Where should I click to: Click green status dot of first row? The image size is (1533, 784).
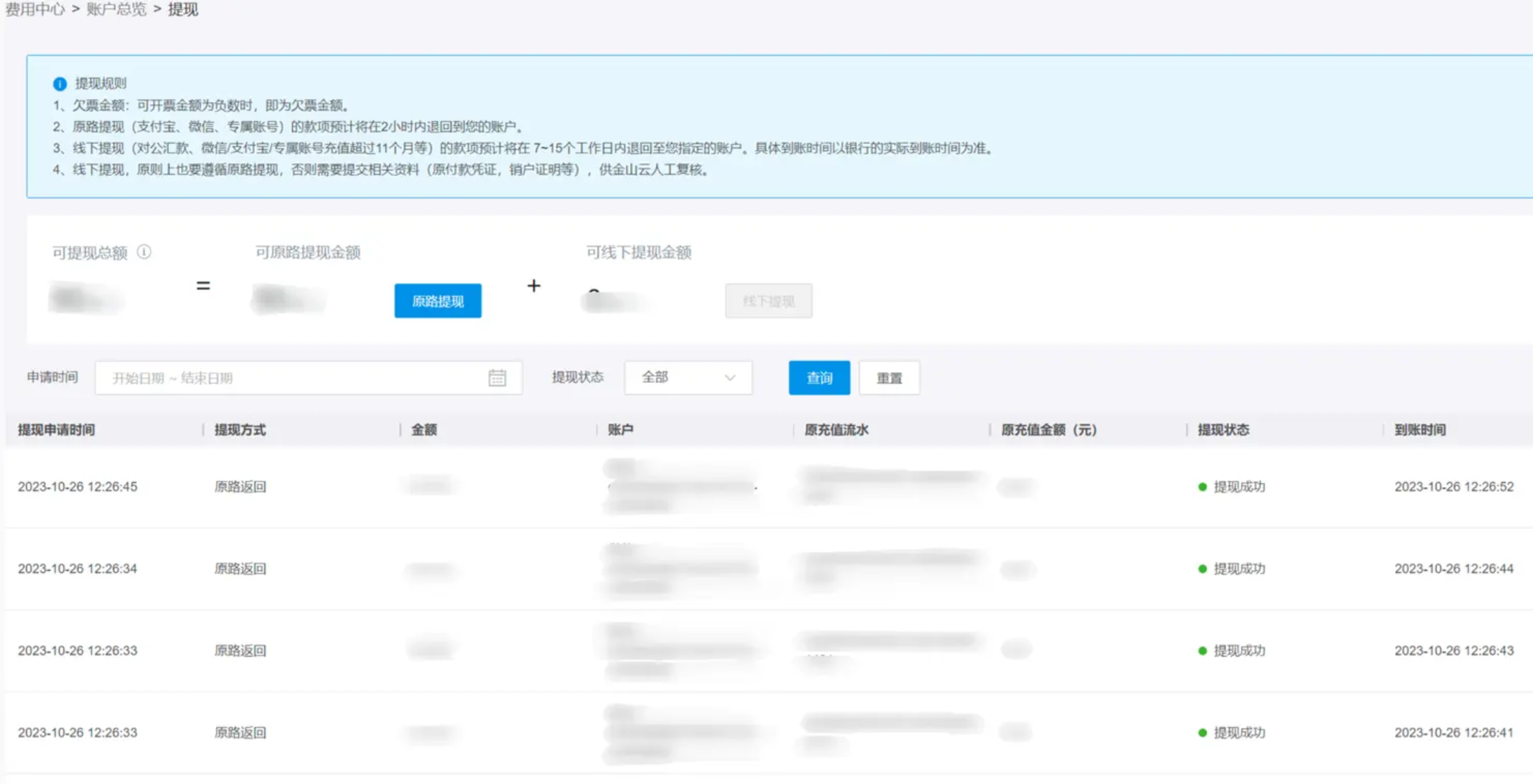point(1202,487)
